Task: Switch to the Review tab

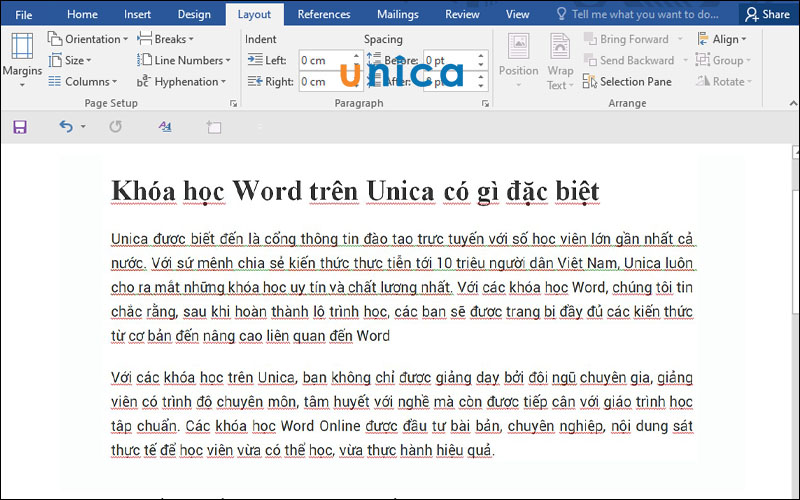Action: (462, 14)
